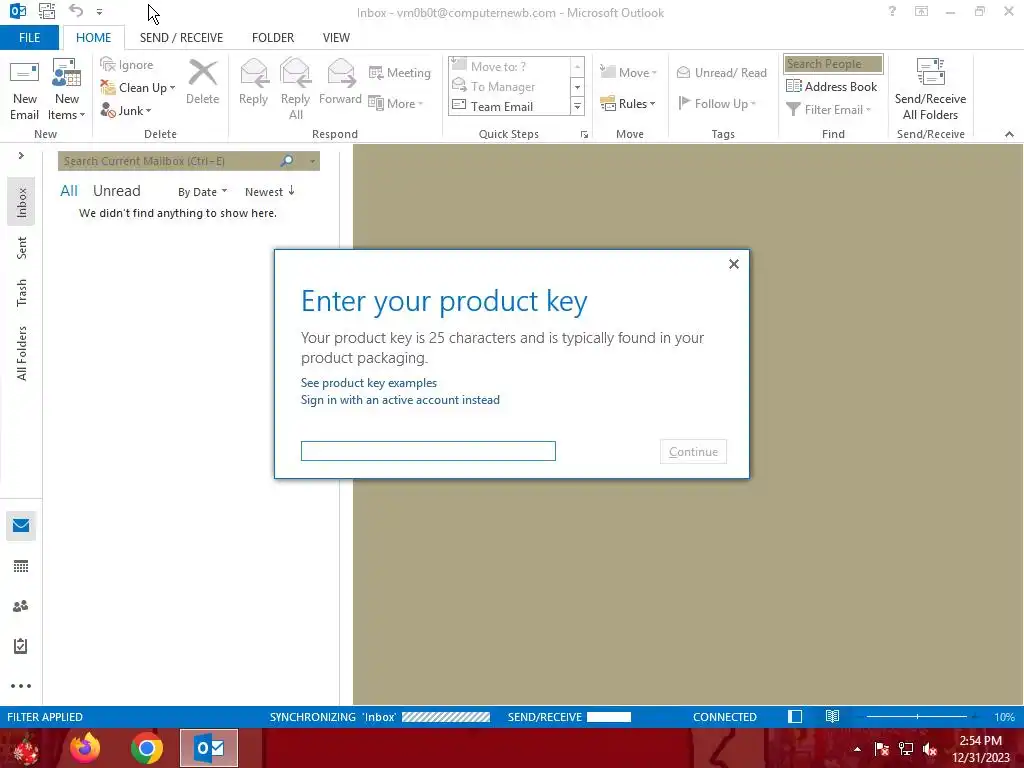Screen dimensions: 1024x768
Task: Open All Folders in sidebar
Action: pos(22,353)
